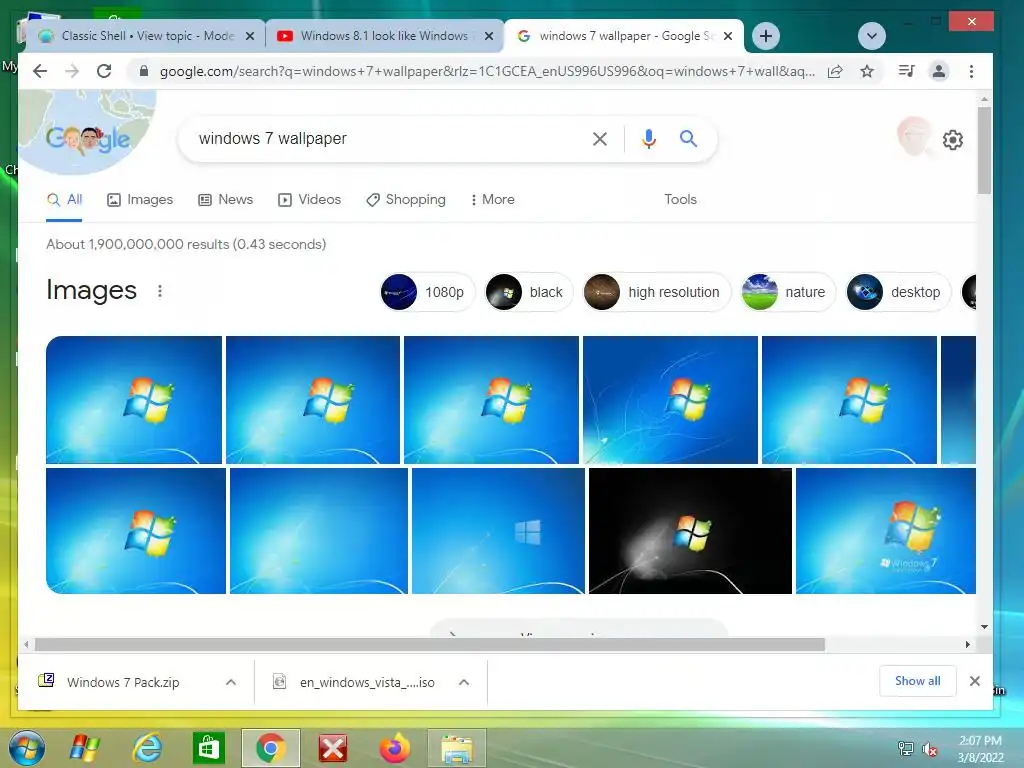1024x768 pixels.
Task: Click the horizontal scroll right arrow
Action: 967,645
